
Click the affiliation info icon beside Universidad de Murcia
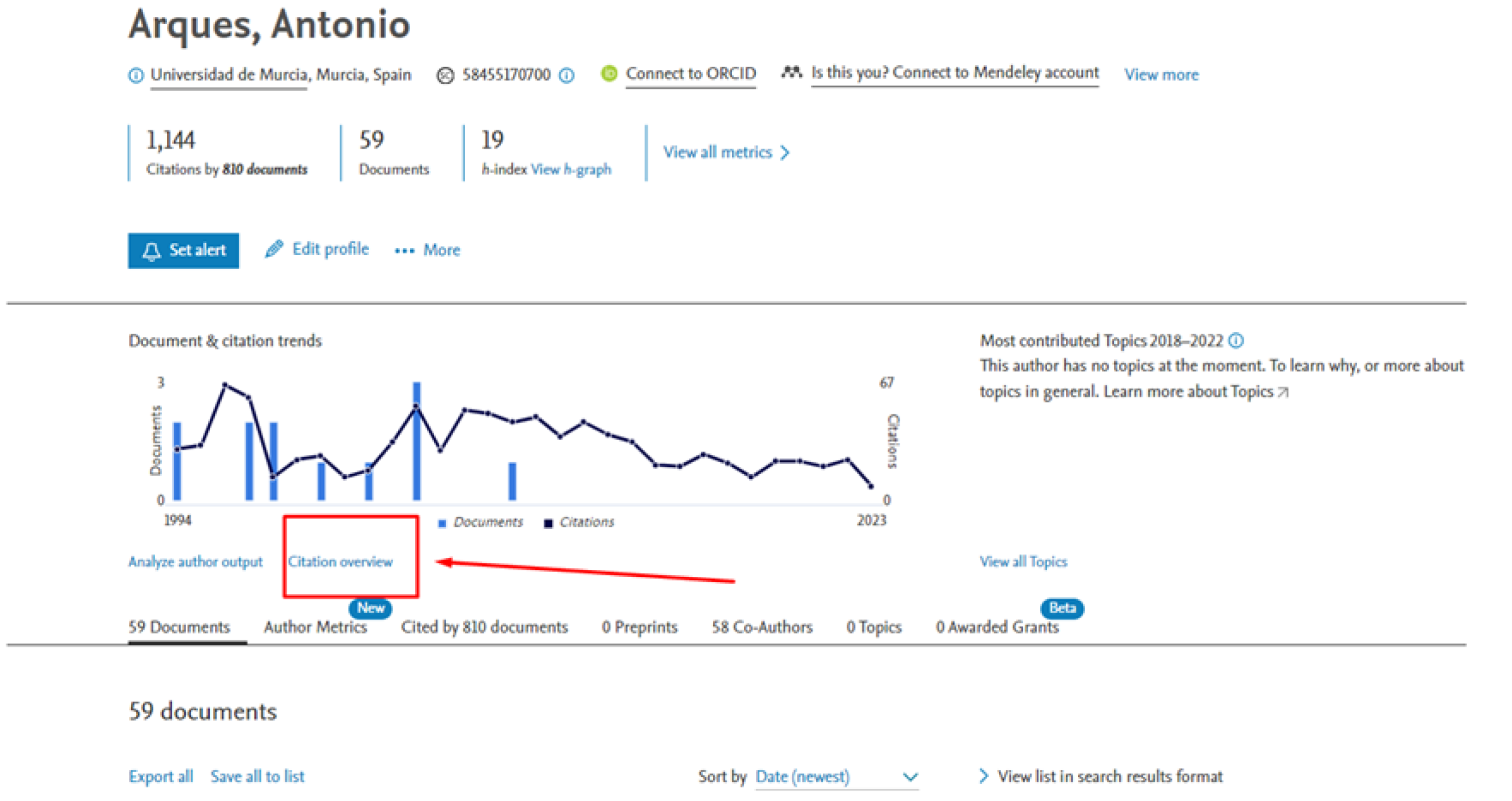[x=135, y=76]
